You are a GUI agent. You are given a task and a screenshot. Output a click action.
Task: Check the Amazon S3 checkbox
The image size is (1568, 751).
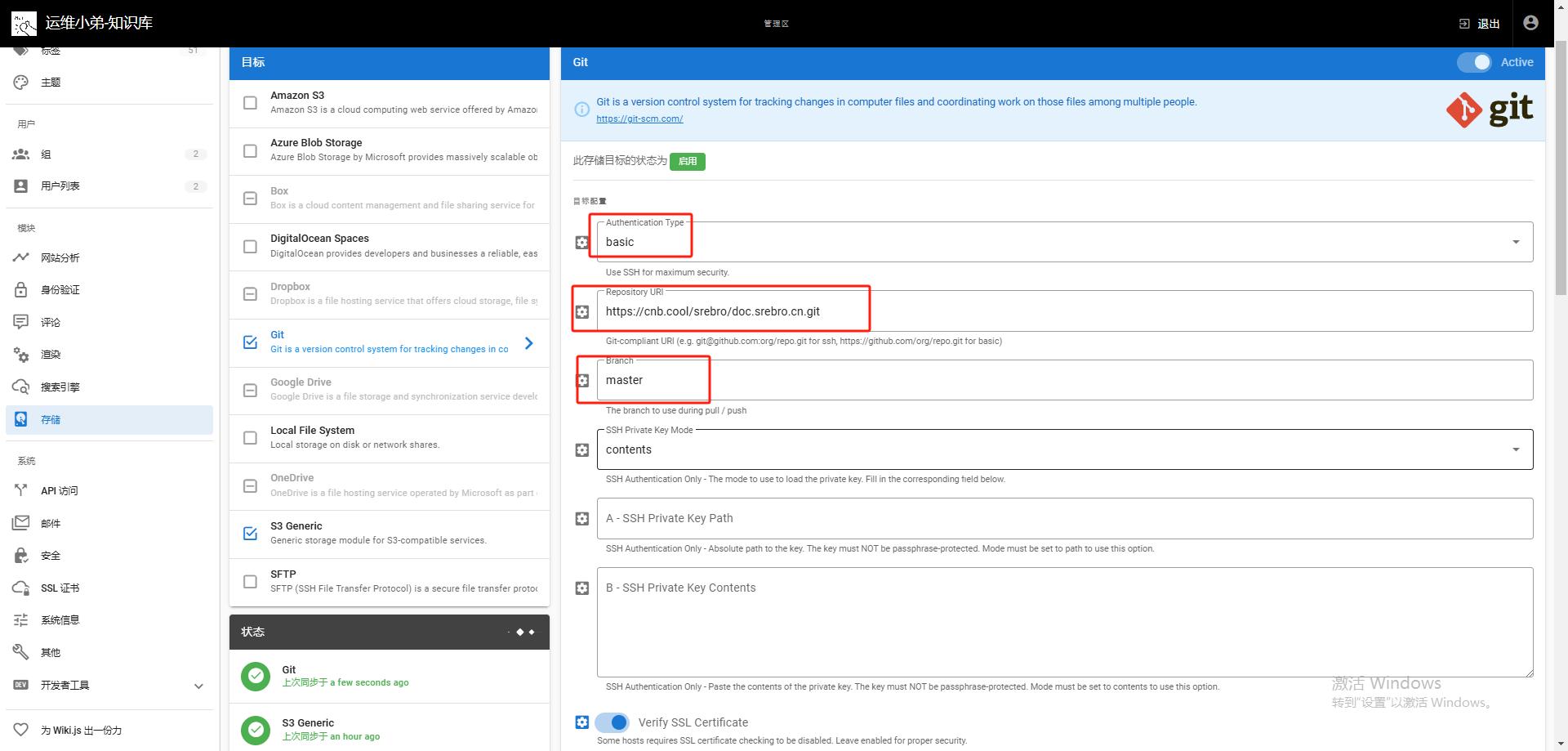click(x=251, y=103)
